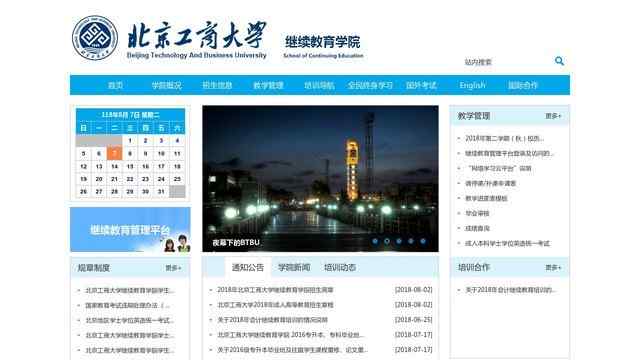
Task: Open the 教学进度表模板 link
Action: click(x=486, y=198)
